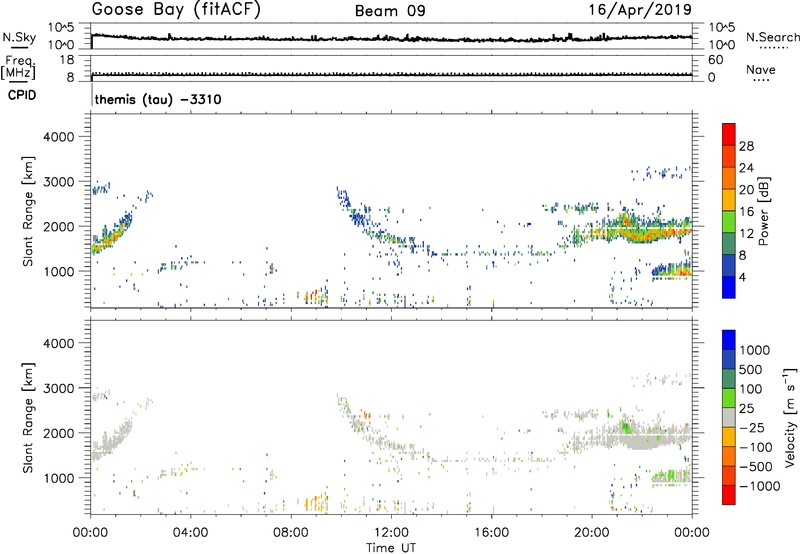The height and width of the screenshot is (554, 800).
Task: Click the '08:00' time axis tick label
Action: (291, 533)
